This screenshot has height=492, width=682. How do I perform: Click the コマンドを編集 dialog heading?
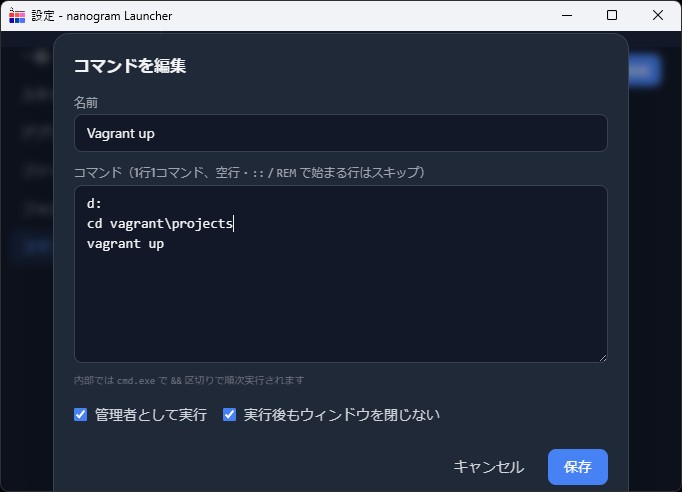[x=129, y=66]
